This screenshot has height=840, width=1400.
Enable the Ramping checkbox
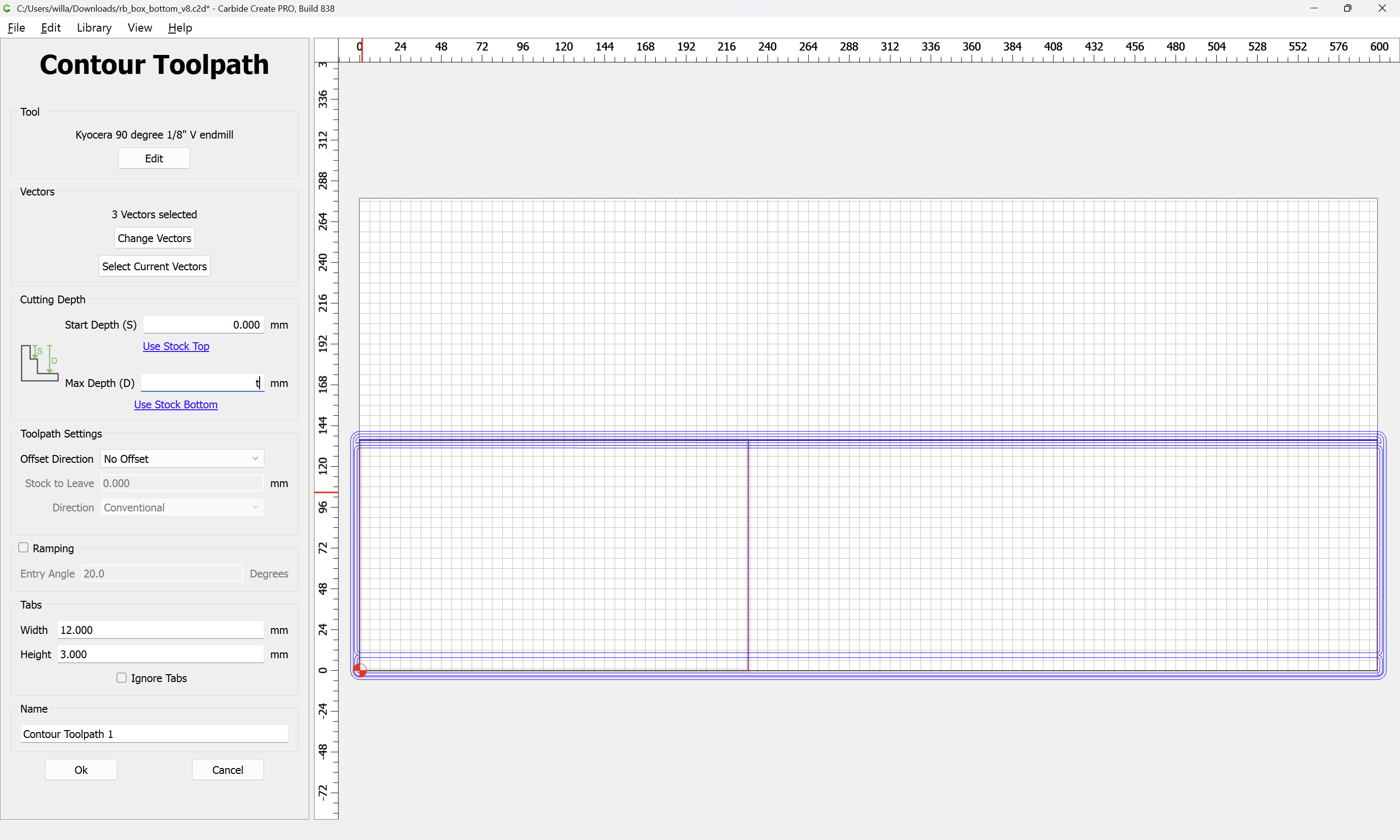(x=24, y=547)
